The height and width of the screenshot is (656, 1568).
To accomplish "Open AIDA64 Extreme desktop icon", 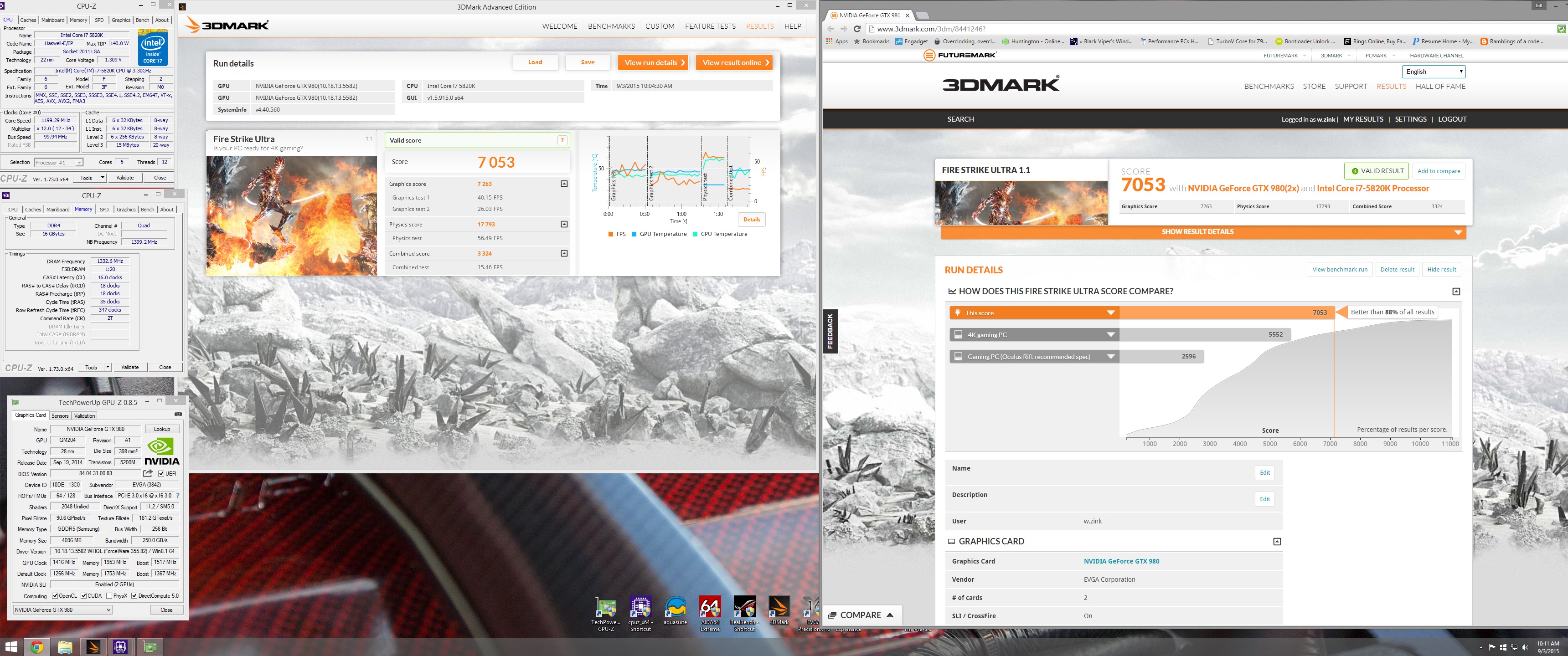I will 710,613.
